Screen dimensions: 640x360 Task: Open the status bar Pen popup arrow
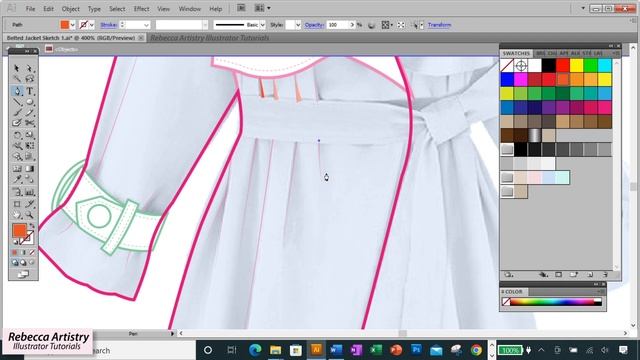coord(172,333)
